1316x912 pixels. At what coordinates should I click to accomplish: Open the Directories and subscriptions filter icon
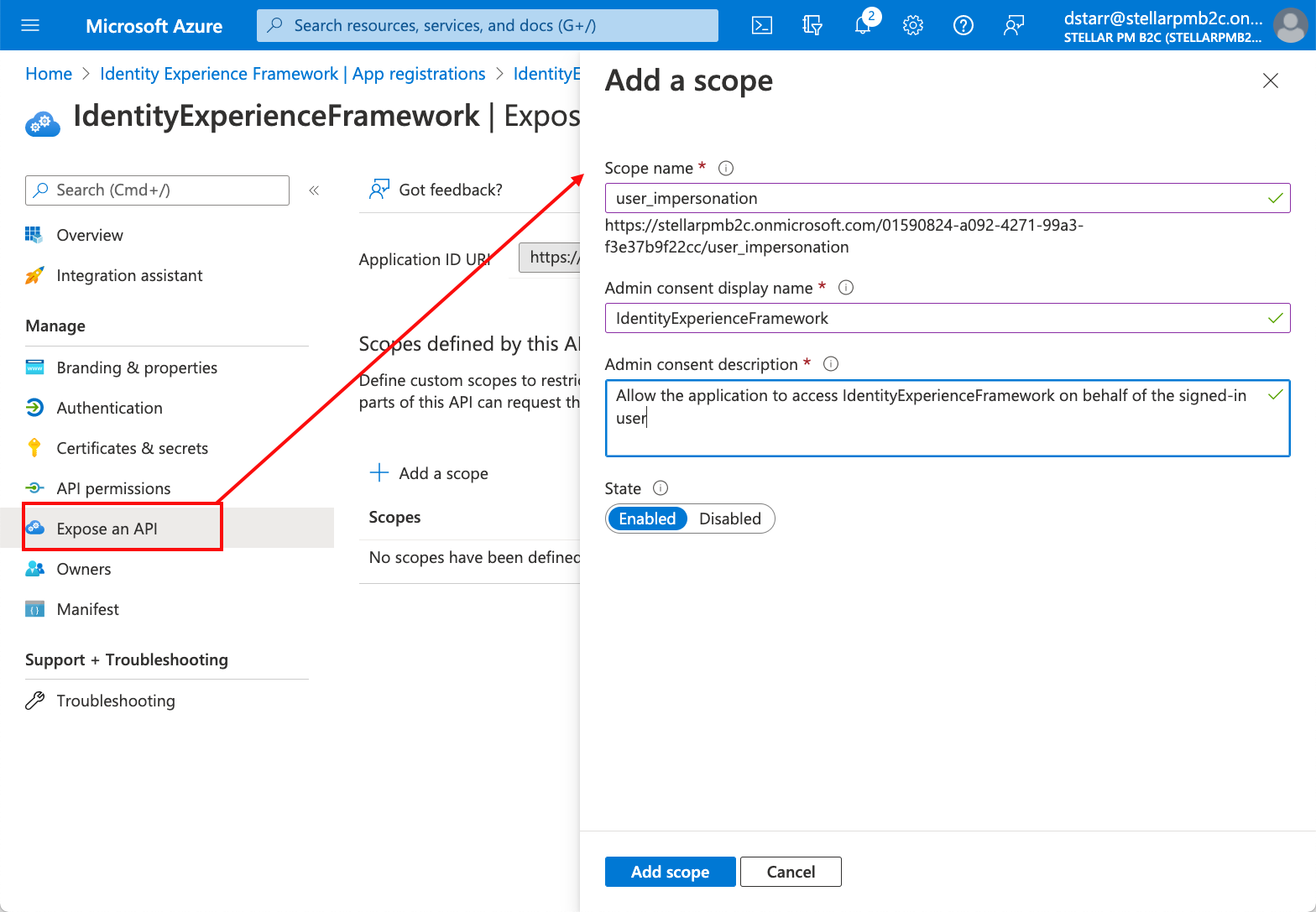pyautogui.click(x=812, y=25)
